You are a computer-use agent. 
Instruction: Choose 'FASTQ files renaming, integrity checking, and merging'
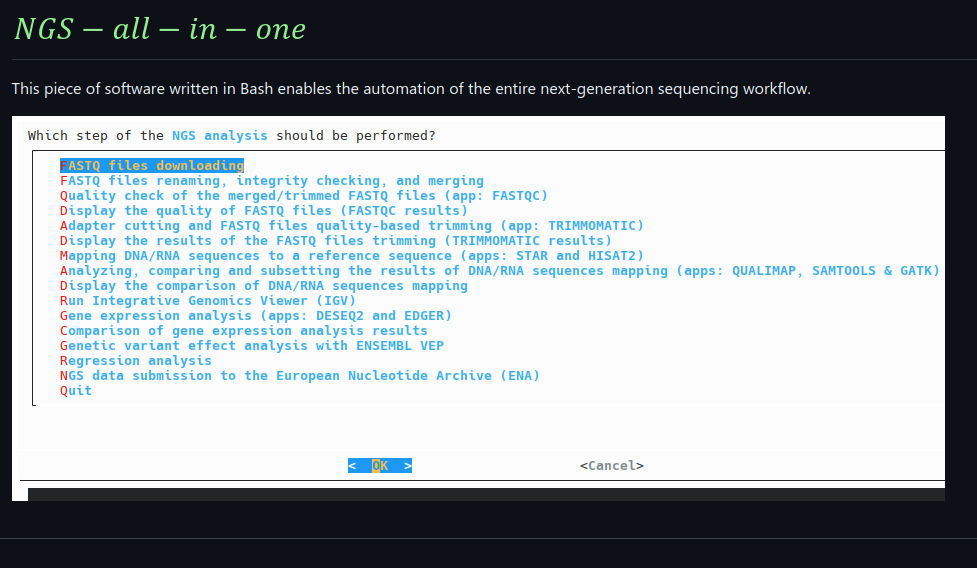click(x=272, y=181)
